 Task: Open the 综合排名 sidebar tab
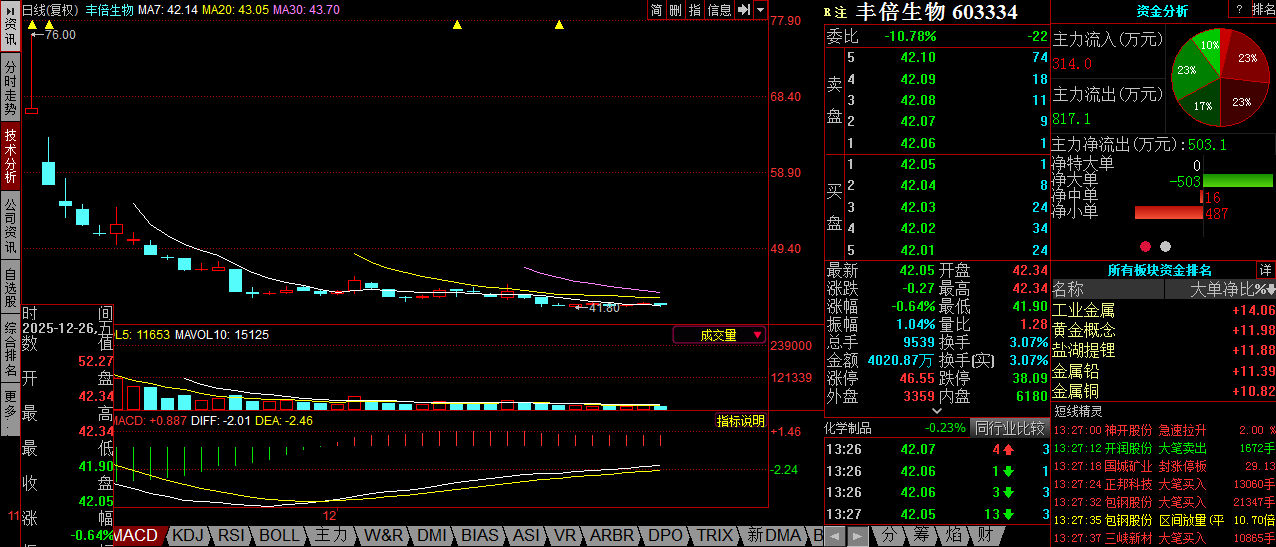click(x=10, y=349)
